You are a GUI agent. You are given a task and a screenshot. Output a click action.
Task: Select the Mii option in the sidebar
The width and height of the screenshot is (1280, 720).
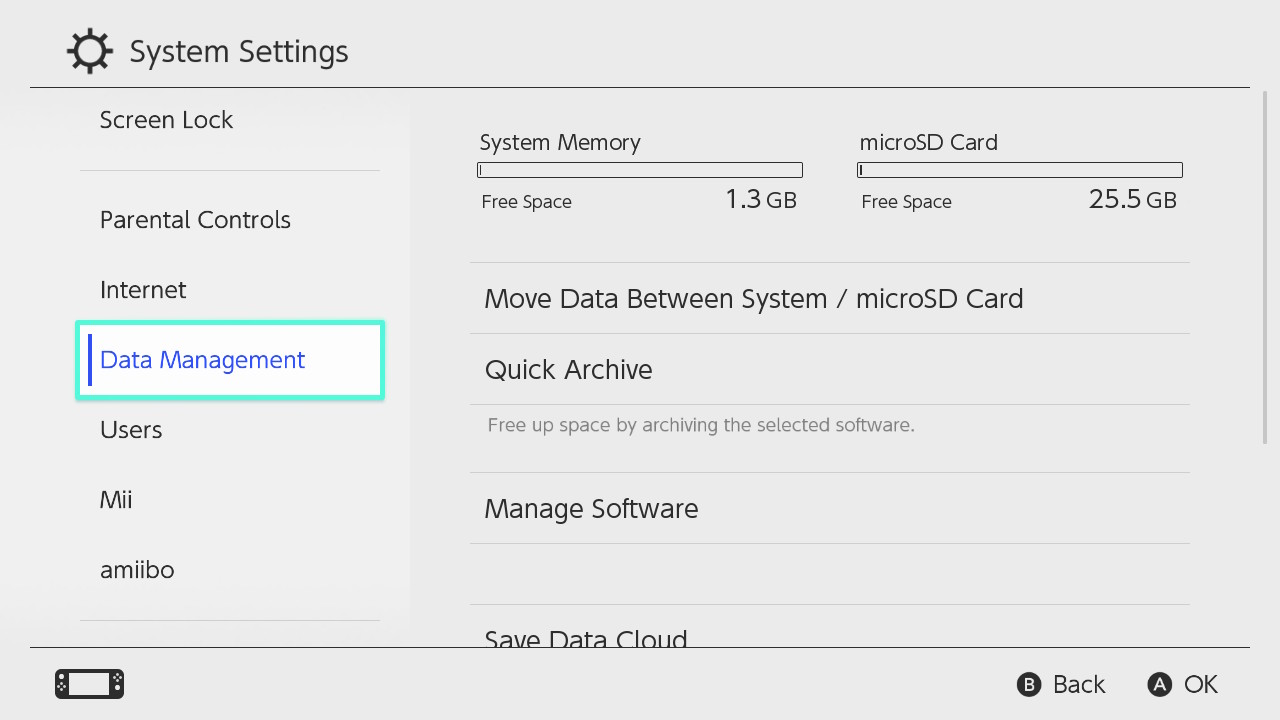[116, 500]
